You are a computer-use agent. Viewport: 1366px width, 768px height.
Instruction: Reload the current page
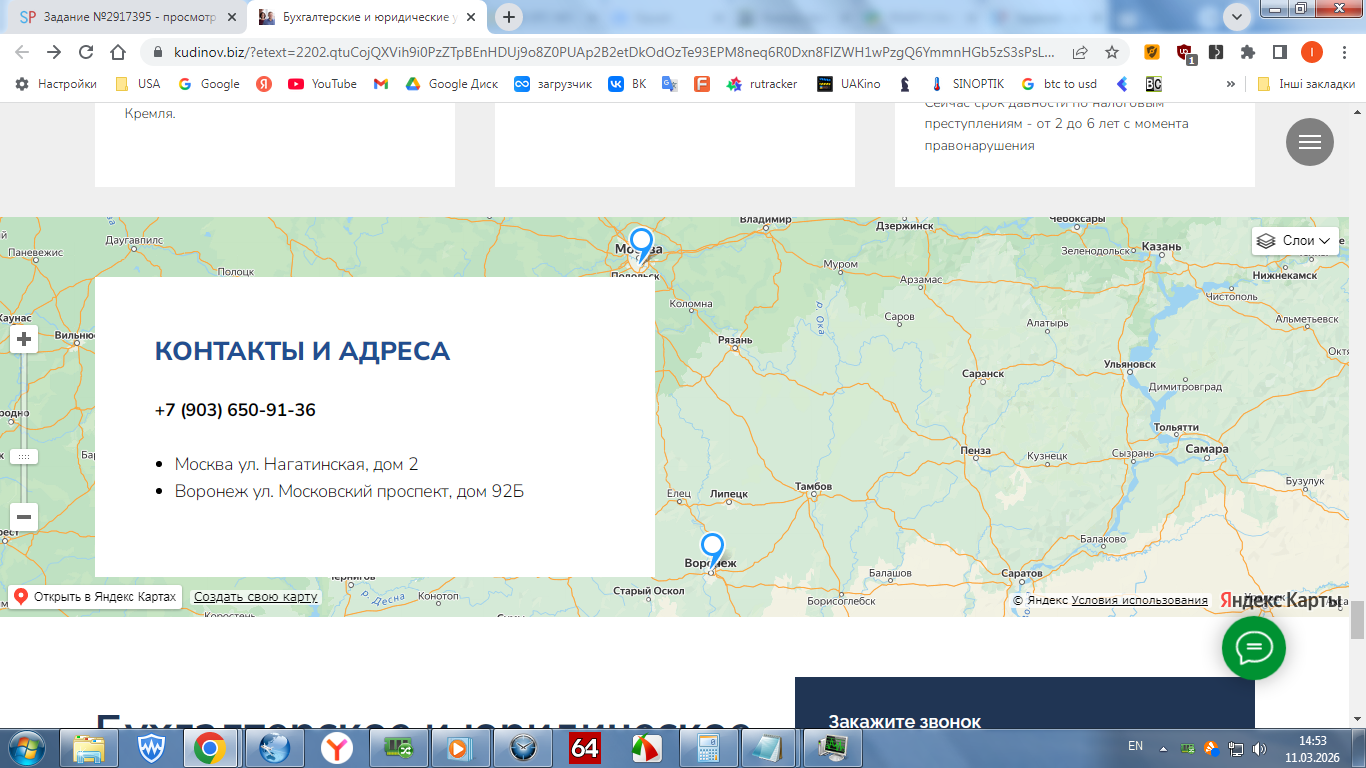point(86,52)
